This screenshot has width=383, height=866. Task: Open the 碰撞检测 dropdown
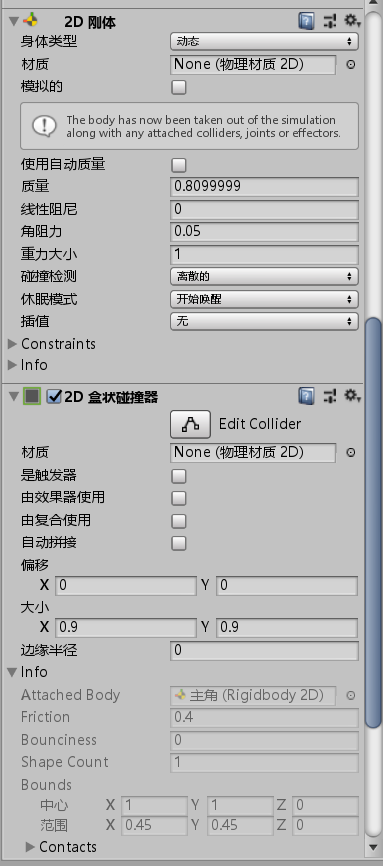coord(264,276)
